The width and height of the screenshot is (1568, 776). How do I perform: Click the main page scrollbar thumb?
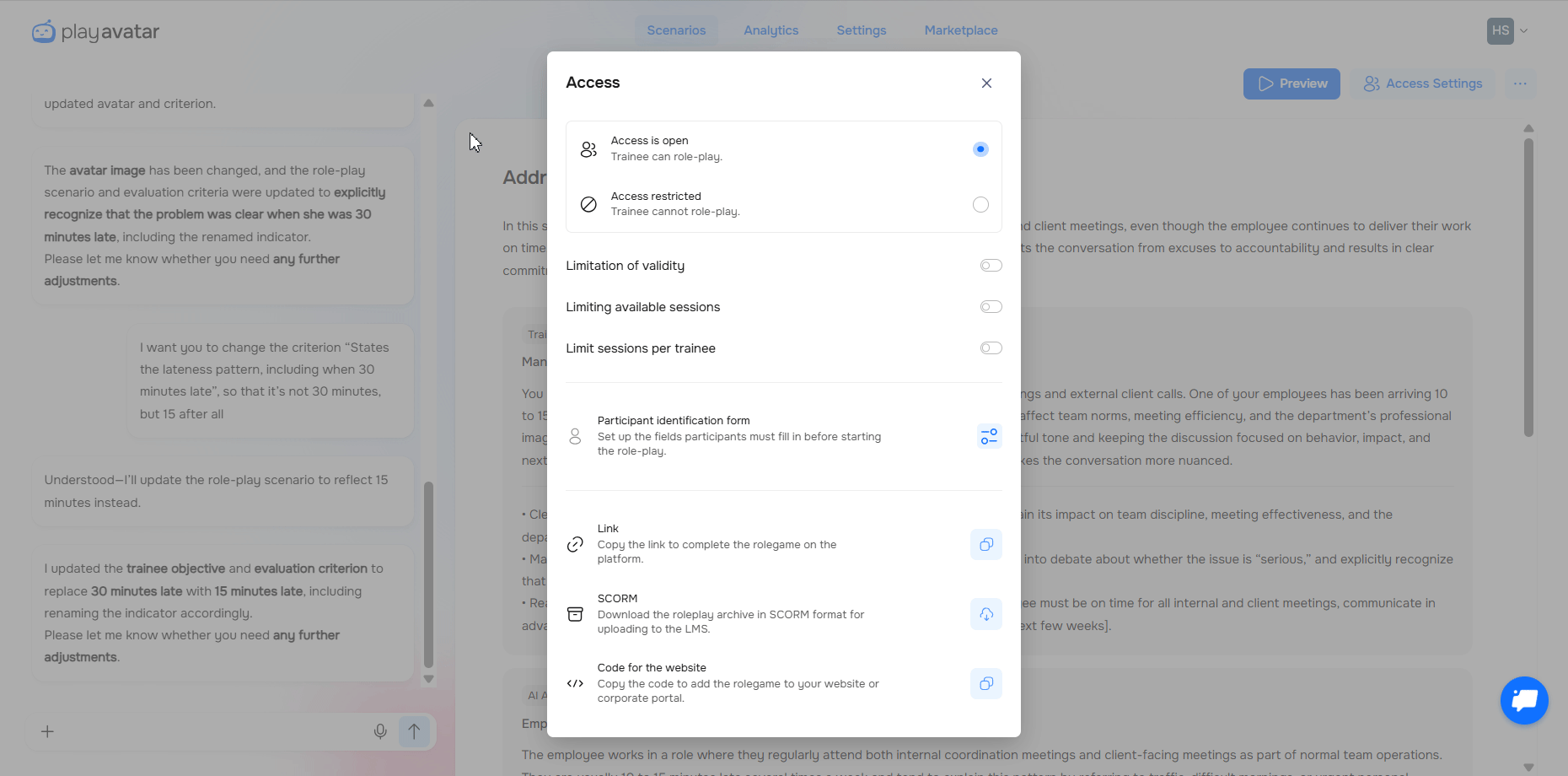coord(1528,287)
